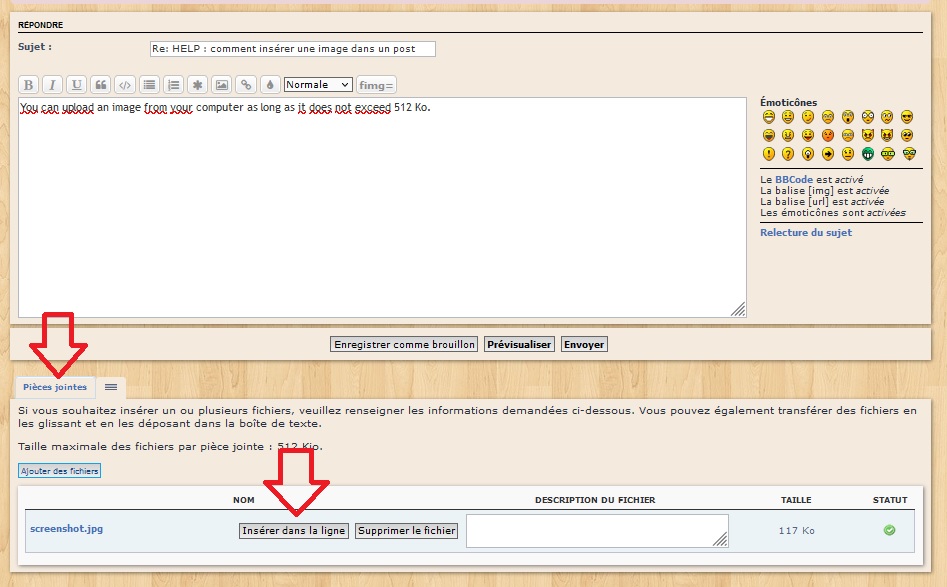This screenshot has width=947, height=587.
Task: Insert a quote block with quotation icon
Action: [101, 85]
